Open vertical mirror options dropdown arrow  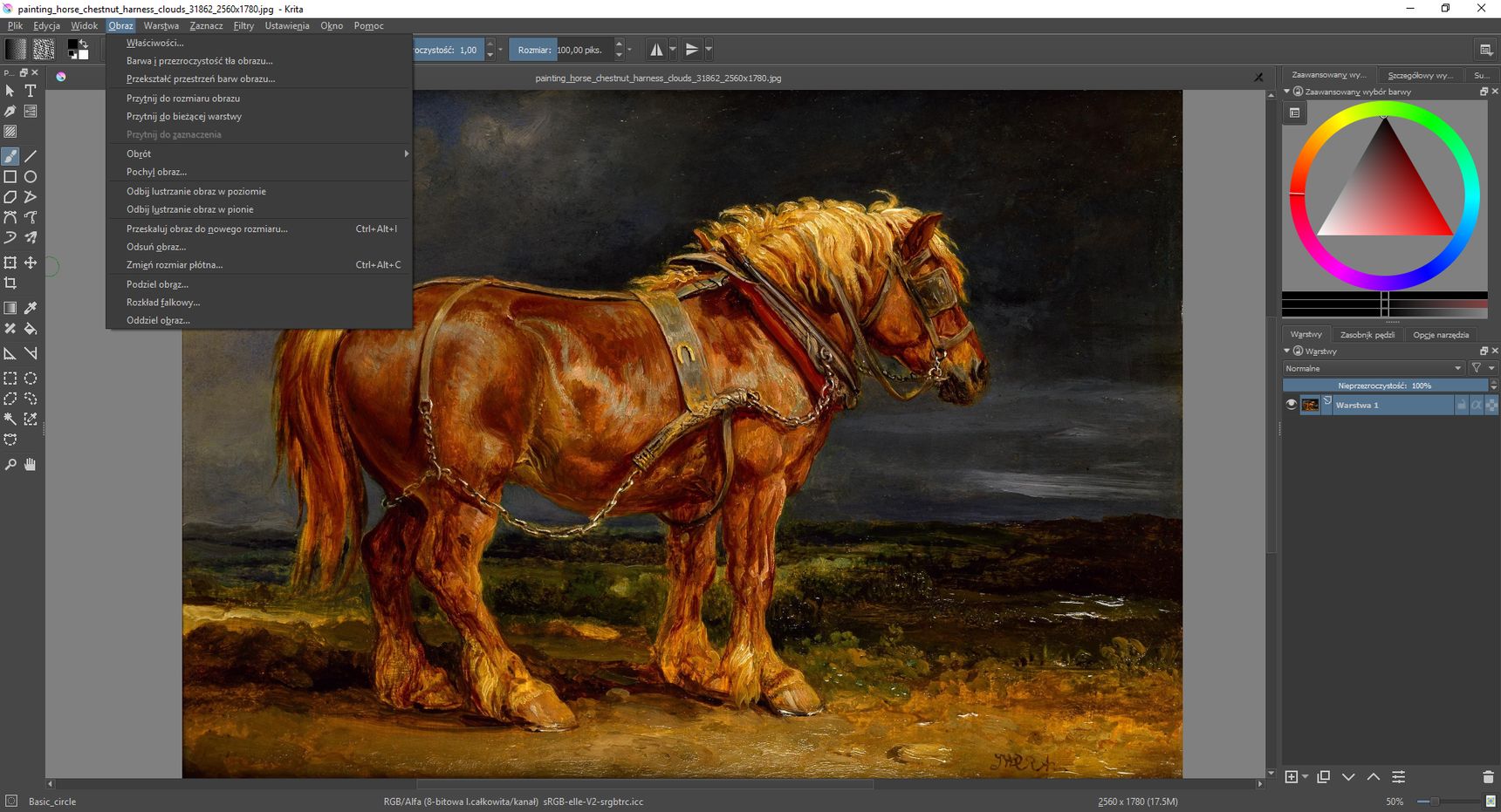(x=709, y=50)
